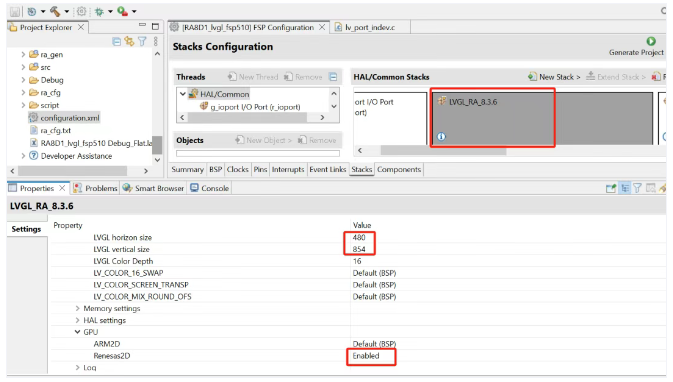Click the LVGL horizon size value field

point(359,237)
